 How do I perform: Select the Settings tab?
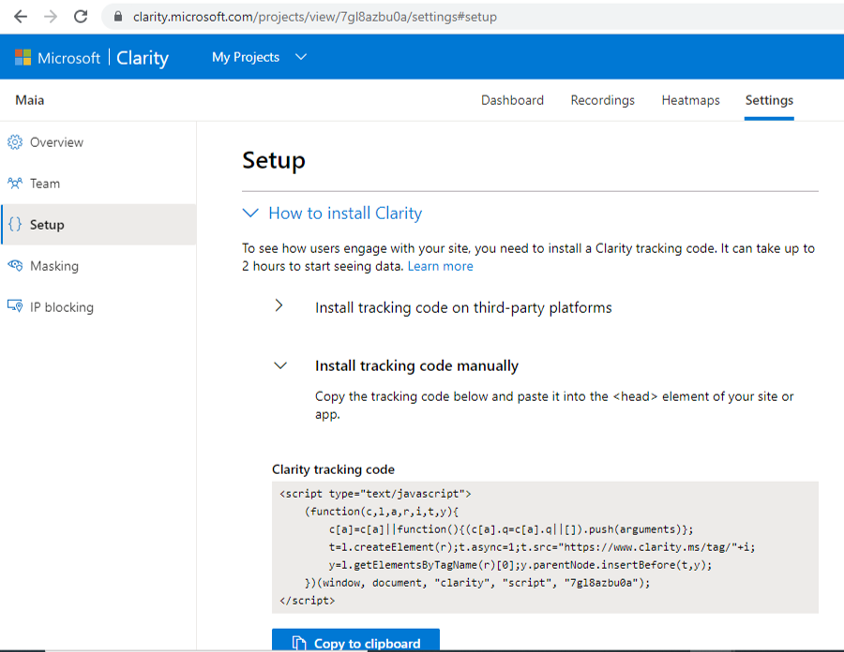click(769, 100)
